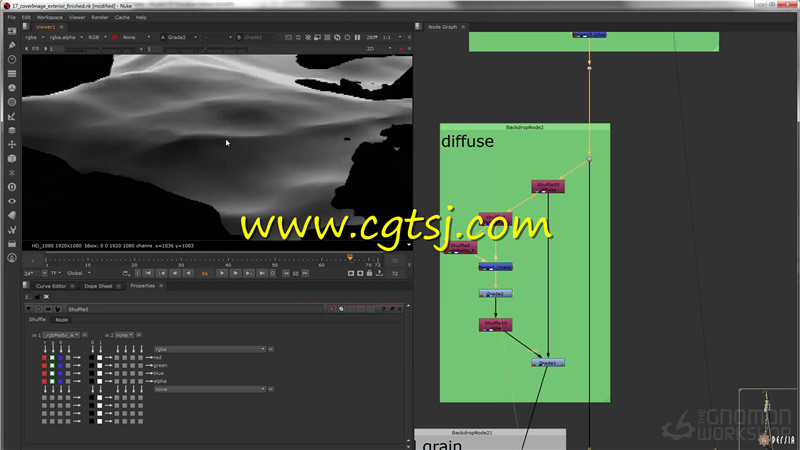Toggle blue channel box for green output

[60, 365]
